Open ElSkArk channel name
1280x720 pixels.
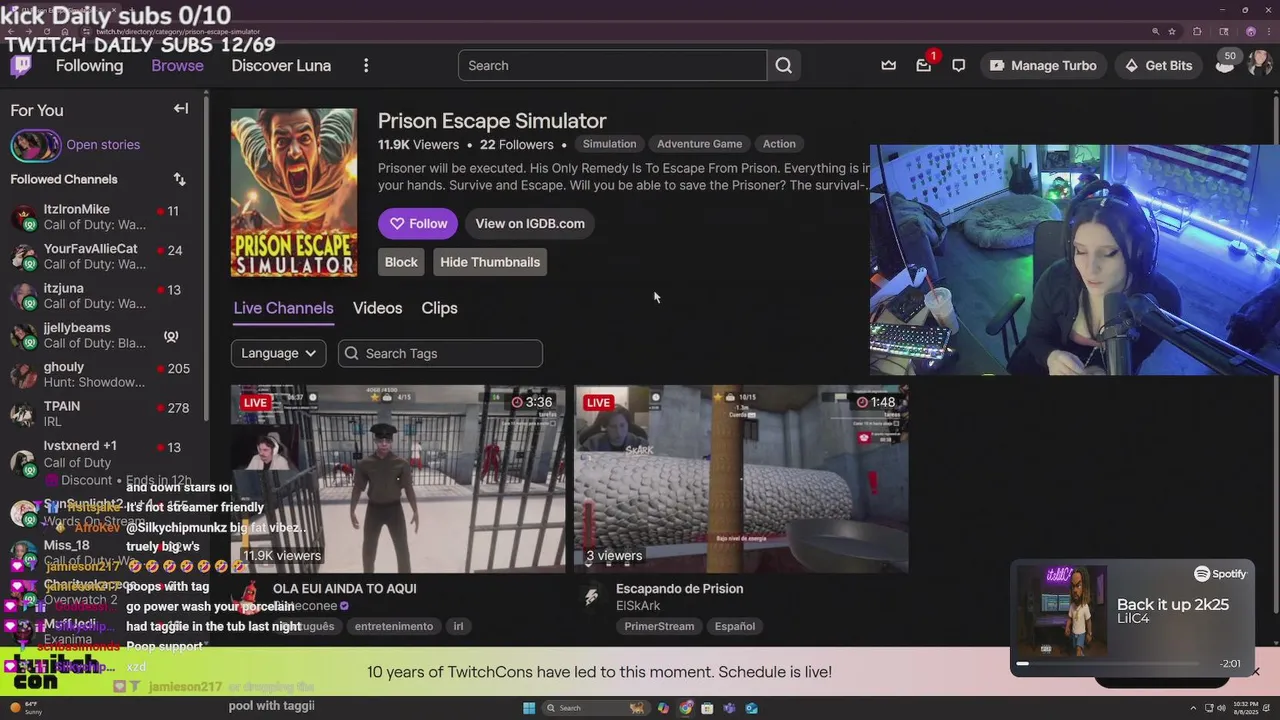[x=638, y=606]
